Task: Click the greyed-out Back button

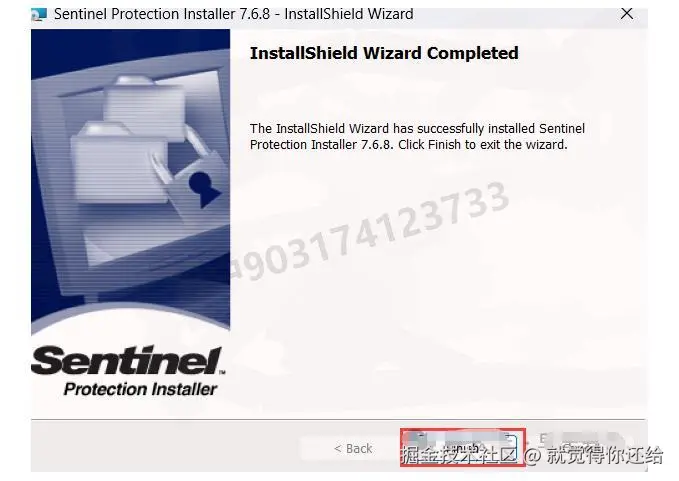Action: [353, 449]
